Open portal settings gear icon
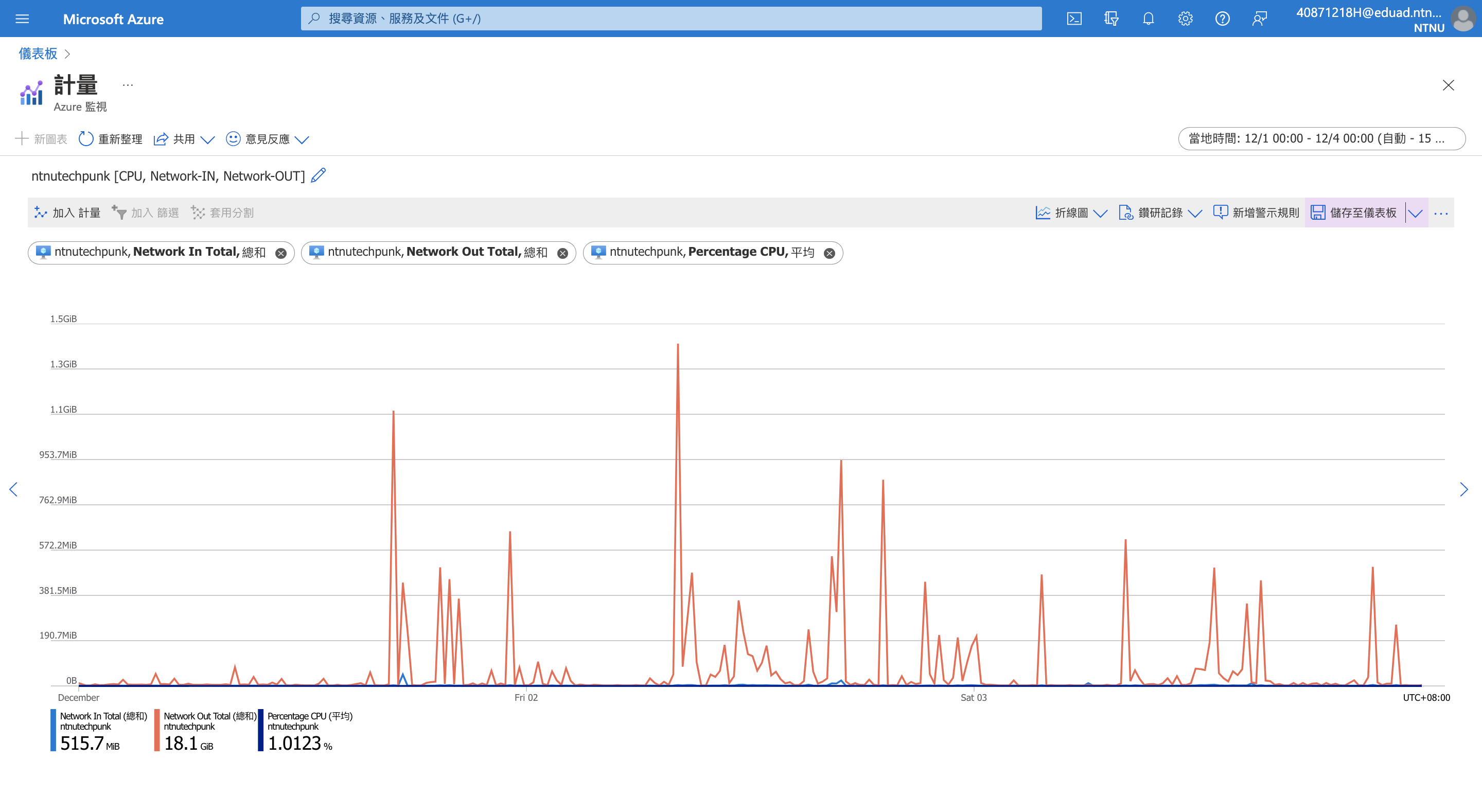 click(1185, 19)
